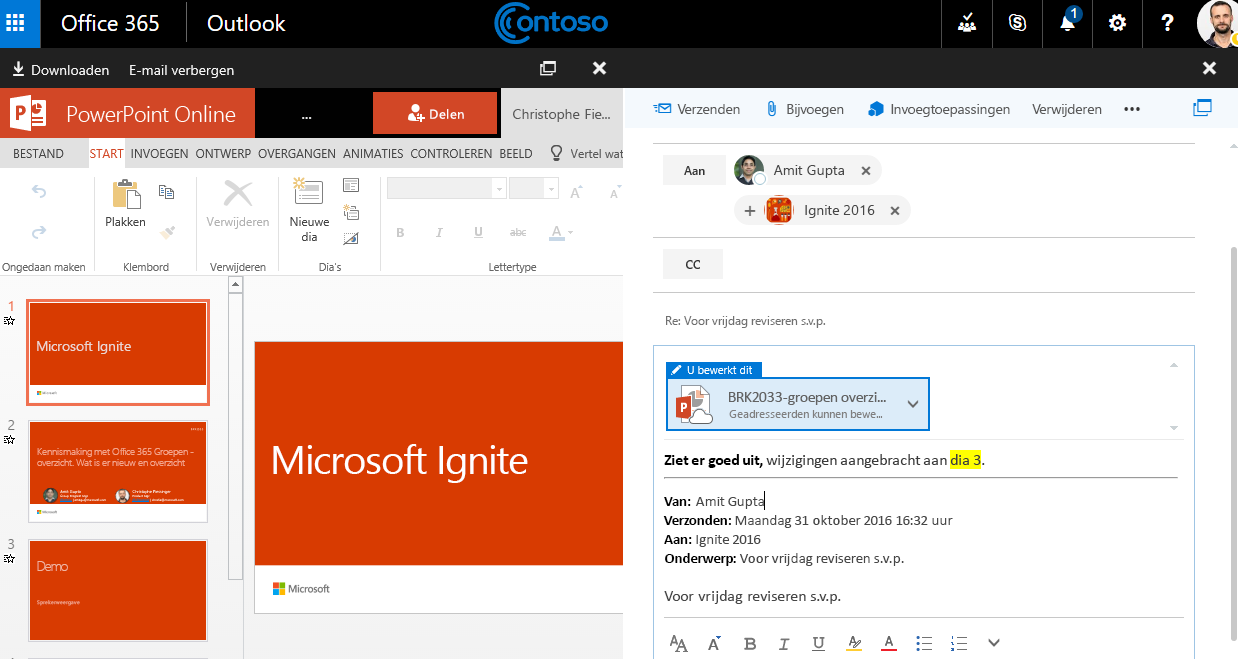The height and width of the screenshot is (659, 1238).
Task: Click E-mail verbergen
Action: point(182,70)
